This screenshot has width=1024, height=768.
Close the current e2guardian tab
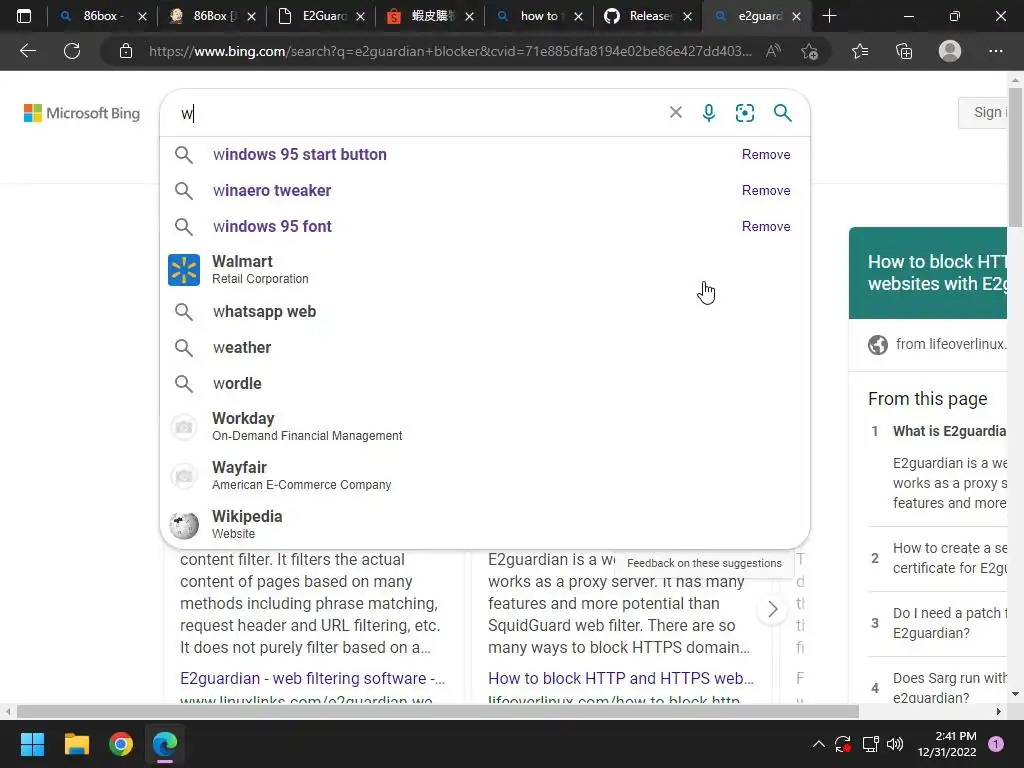click(796, 16)
